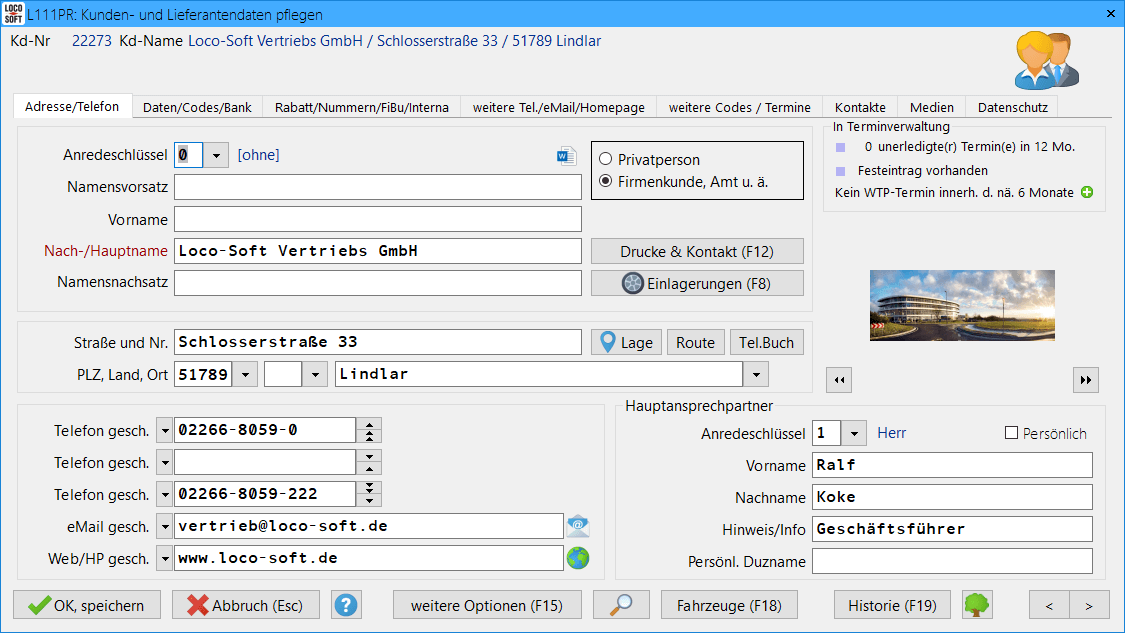Click the email envelope icon beside eMail field
Screen dimensions: 1125x633
click(x=578, y=526)
